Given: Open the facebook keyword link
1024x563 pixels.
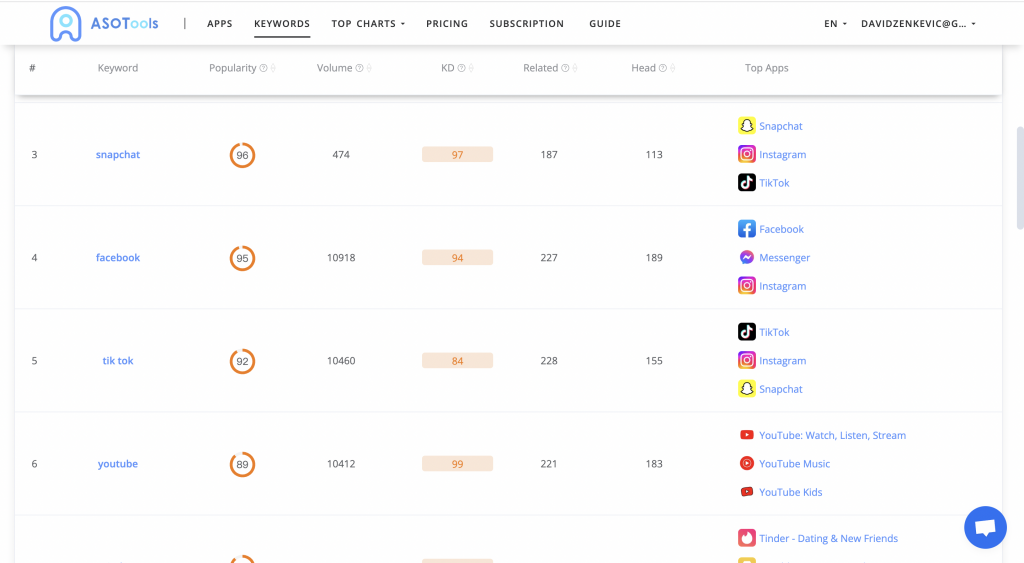Looking at the screenshot, I should coord(118,257).
